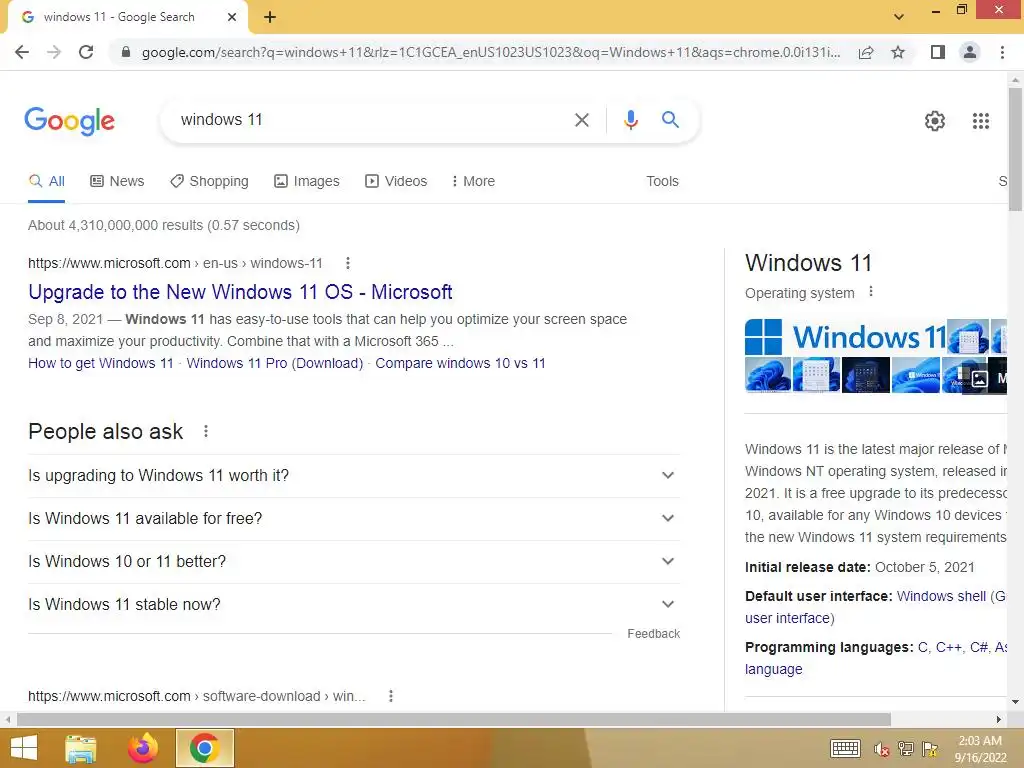The height and width of the screenshot is (768, 1024).
Task: Follow the "Windows 11 Pro (Download)" link
Action: tap(274, 363)
